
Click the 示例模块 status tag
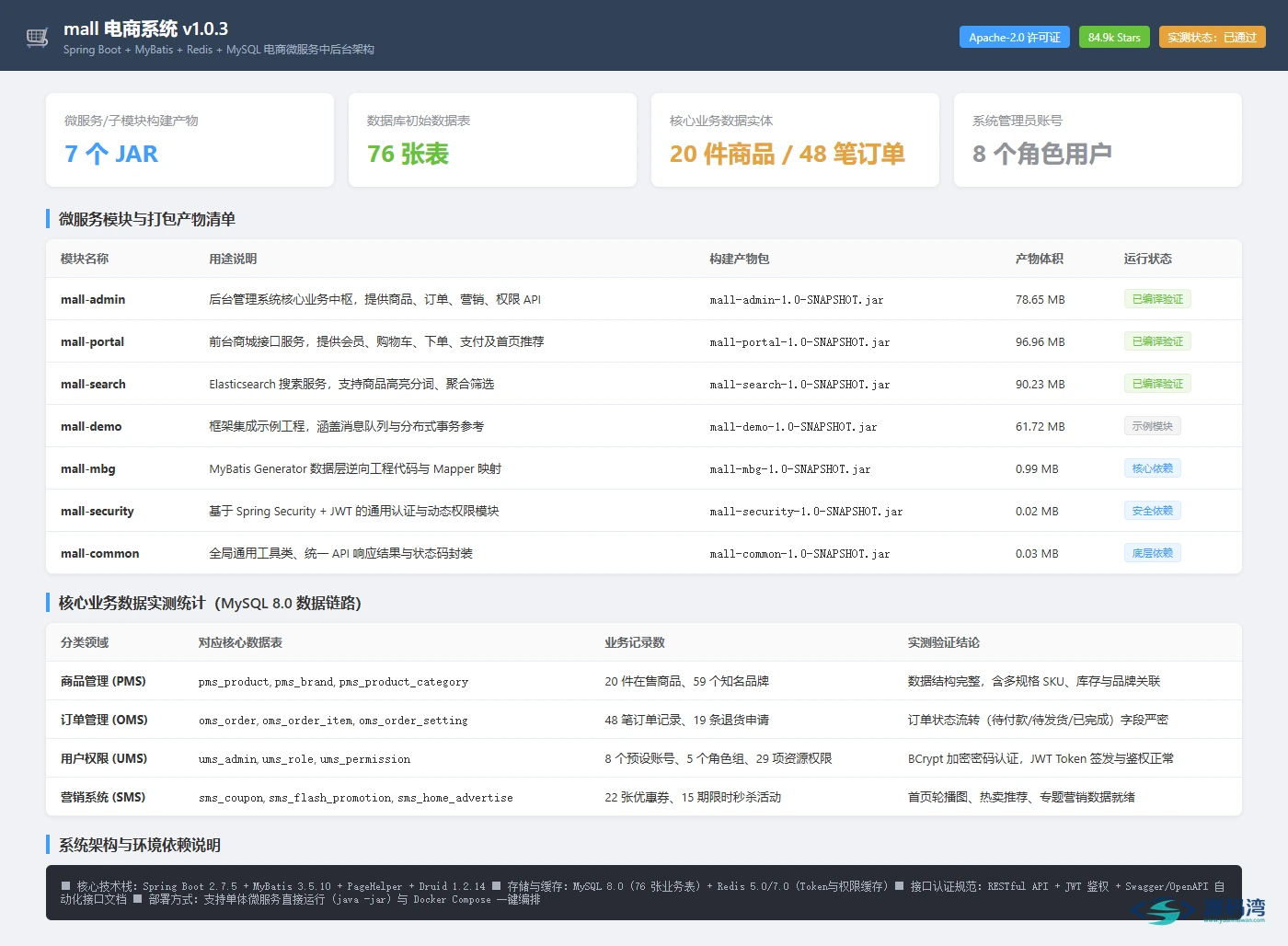1152,426
